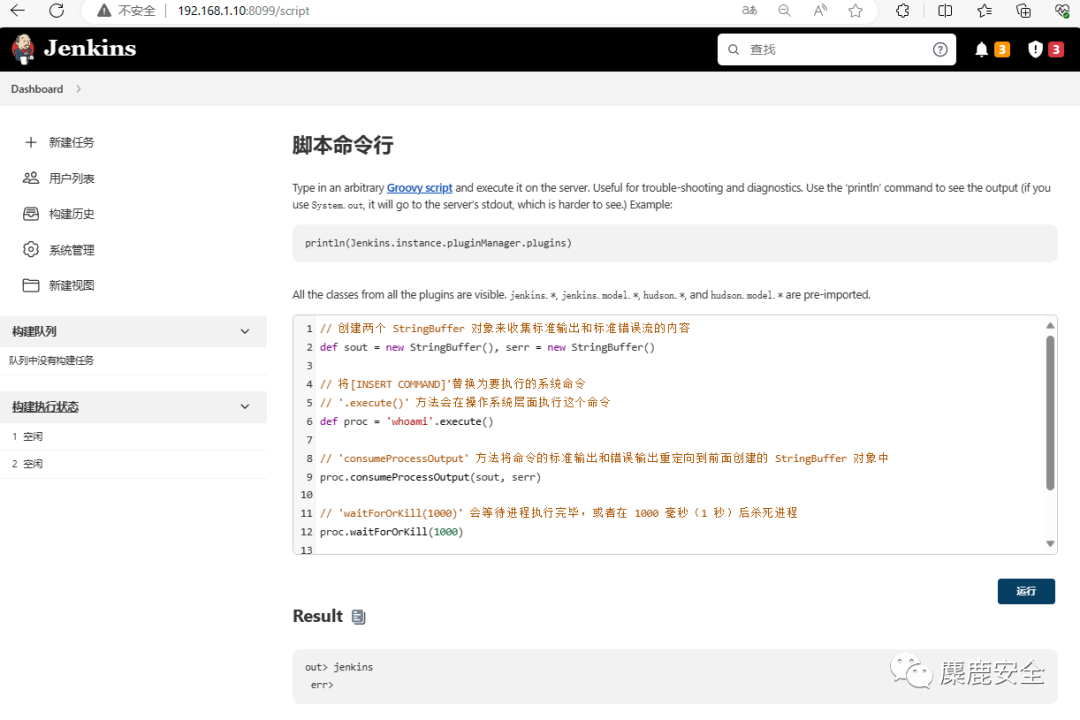Open the insecure connection warning icon

(103, 10)
